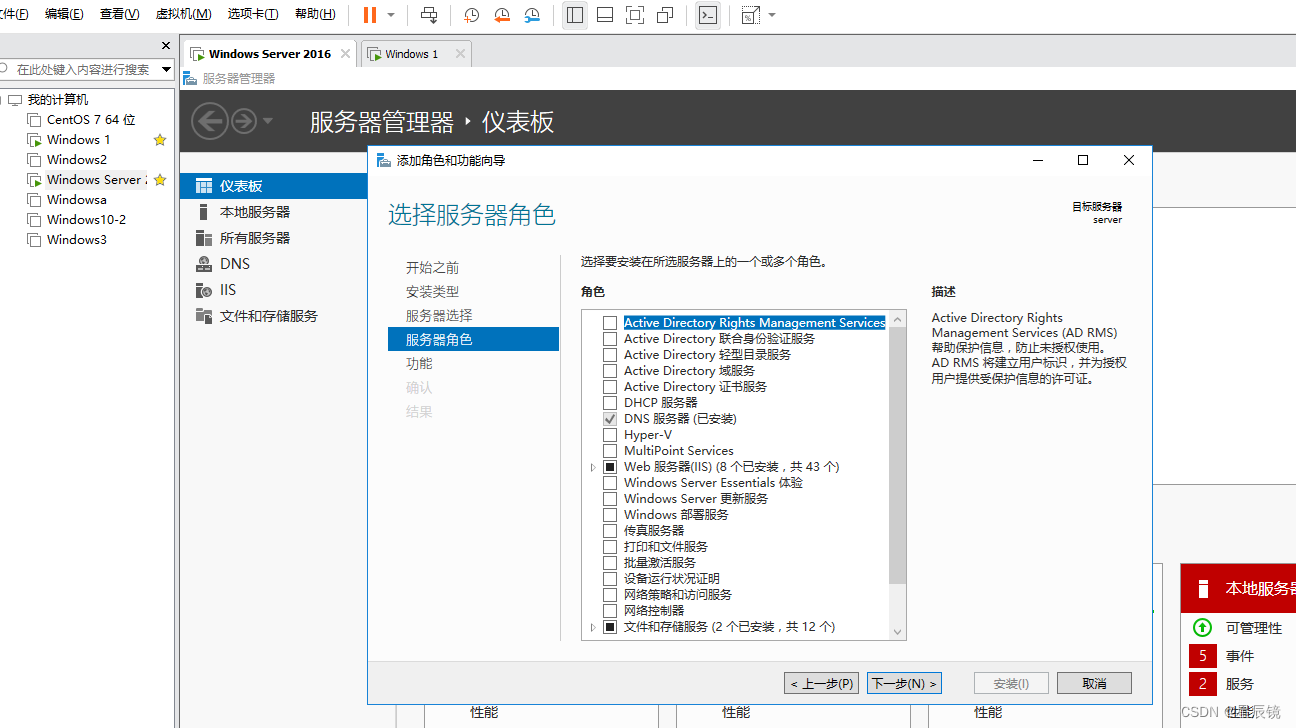Screen dimensions: 1296x728
Task: Suspend the VM with the pause toolbar icon
Action: [x=369, y=14]
